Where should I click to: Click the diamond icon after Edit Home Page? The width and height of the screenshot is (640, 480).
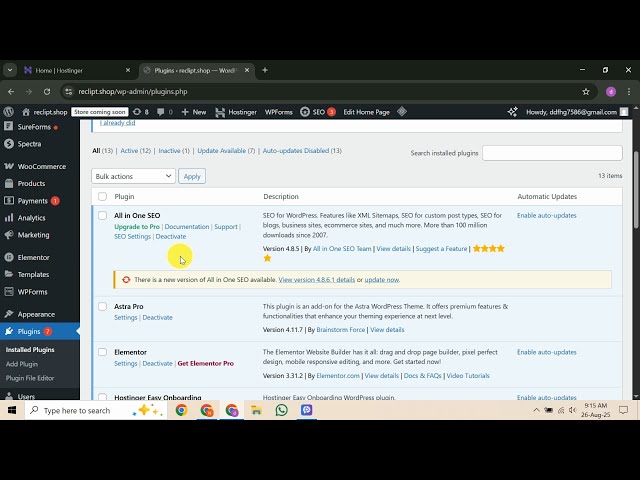pos(402,111)
